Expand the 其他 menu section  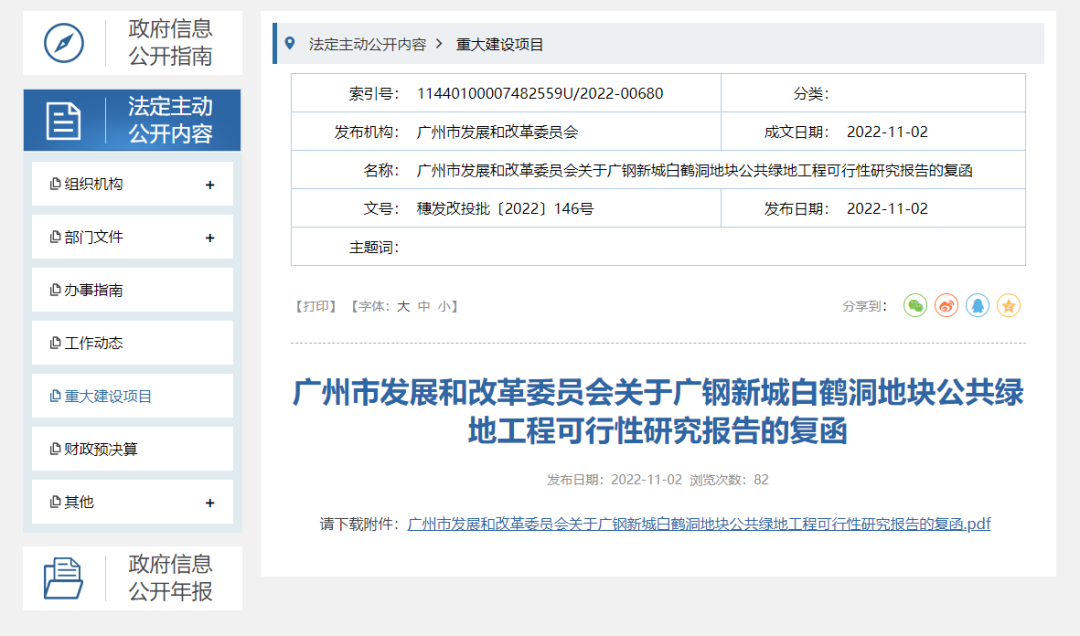click(x=210, y=501)
